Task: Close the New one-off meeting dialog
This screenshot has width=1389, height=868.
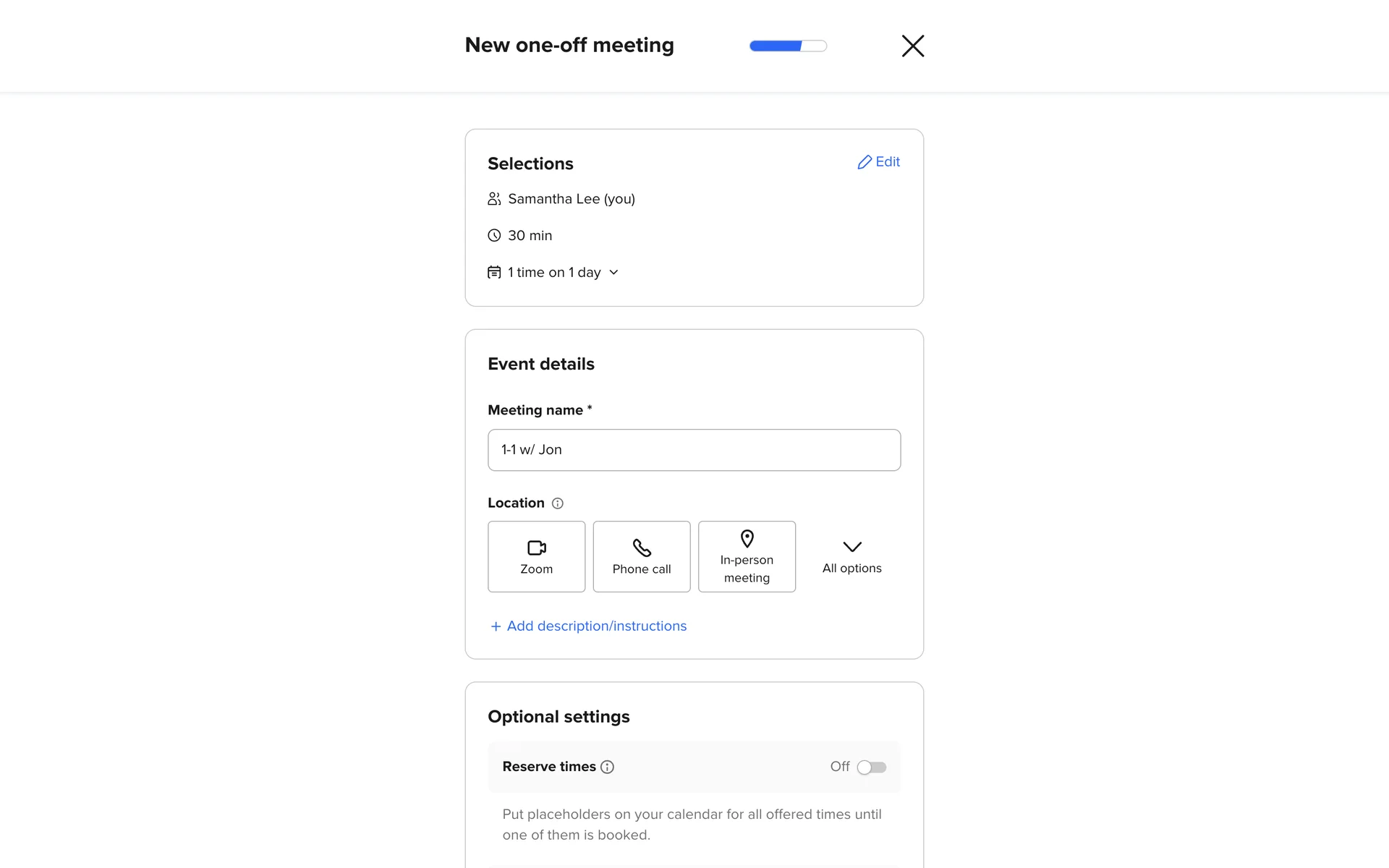Action: tap(912, 46)
